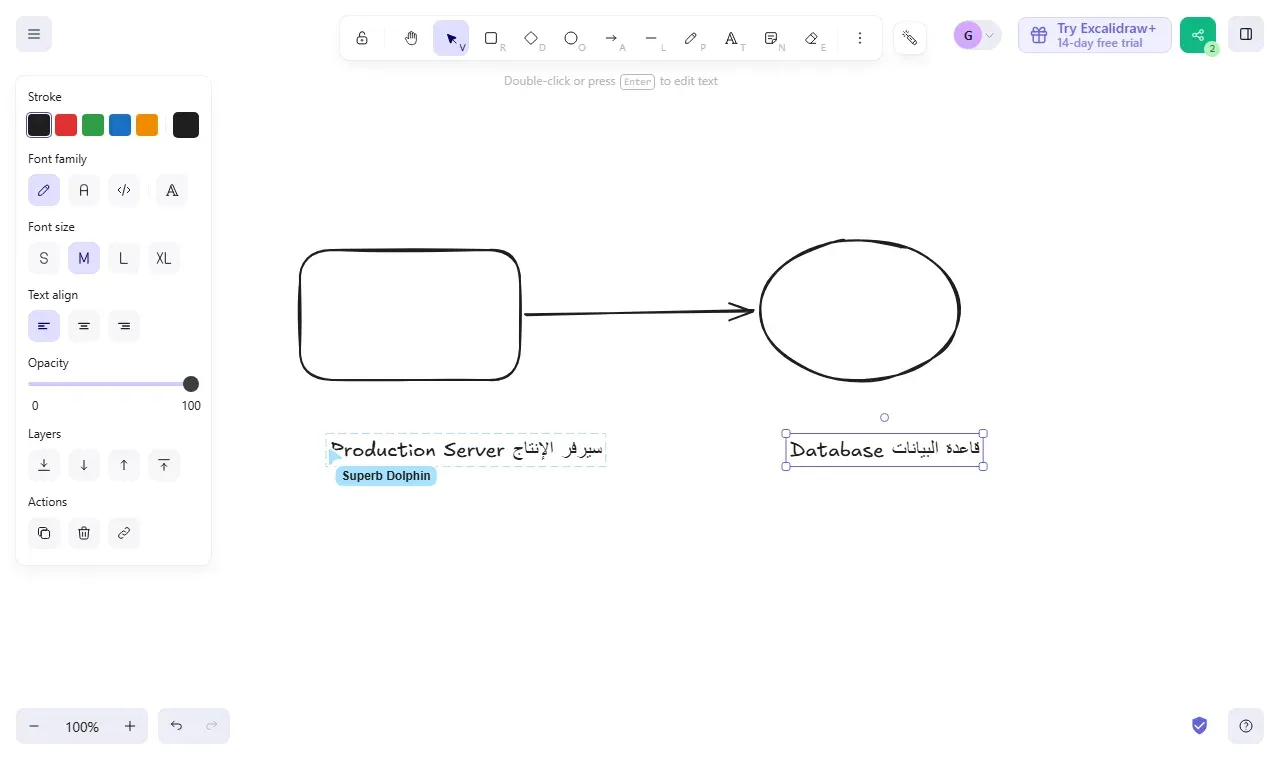Set font size to S
This screenshot has height=760, width=1280.
[44, 258]
